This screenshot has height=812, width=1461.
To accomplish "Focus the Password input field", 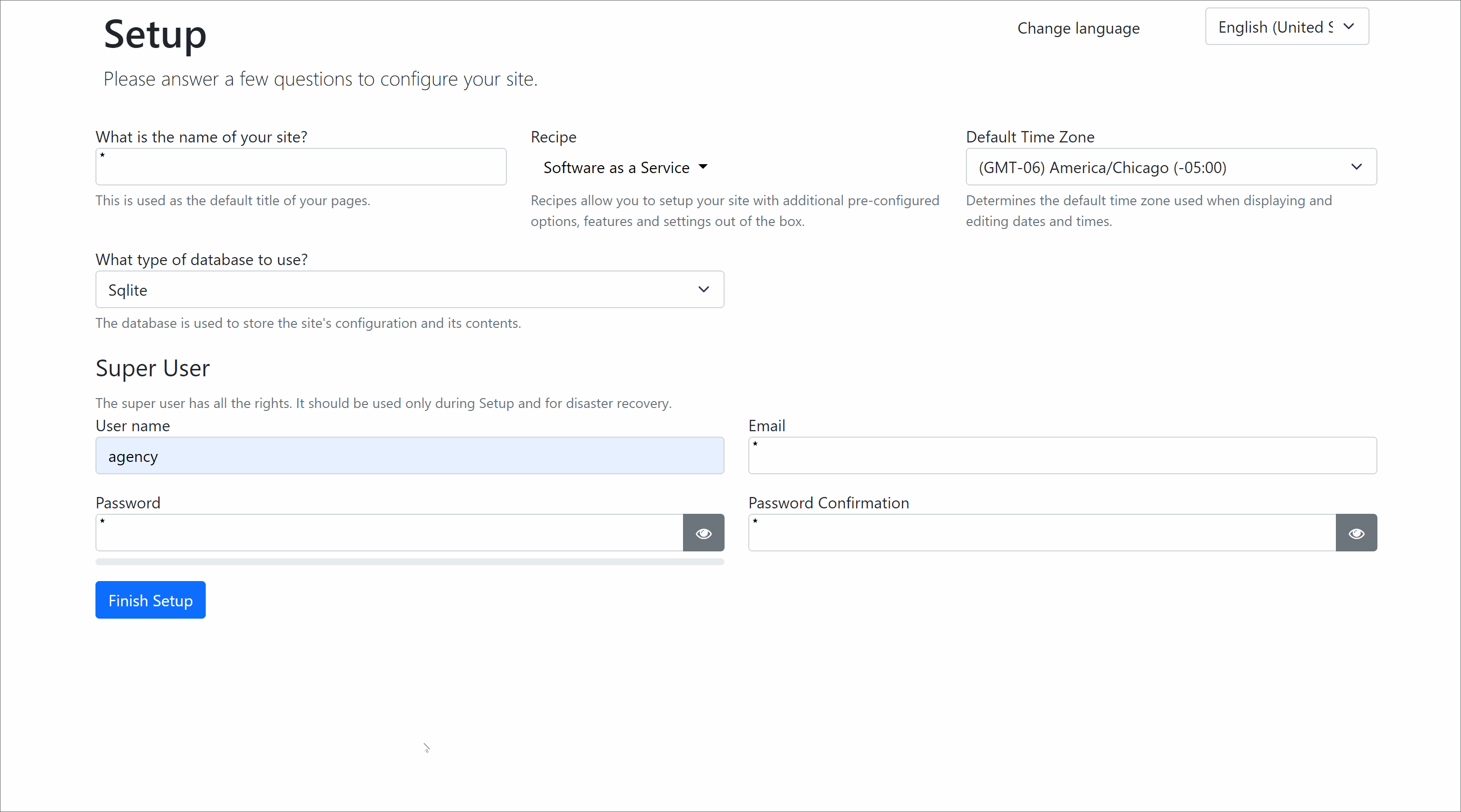I will (x=389, y=533).
